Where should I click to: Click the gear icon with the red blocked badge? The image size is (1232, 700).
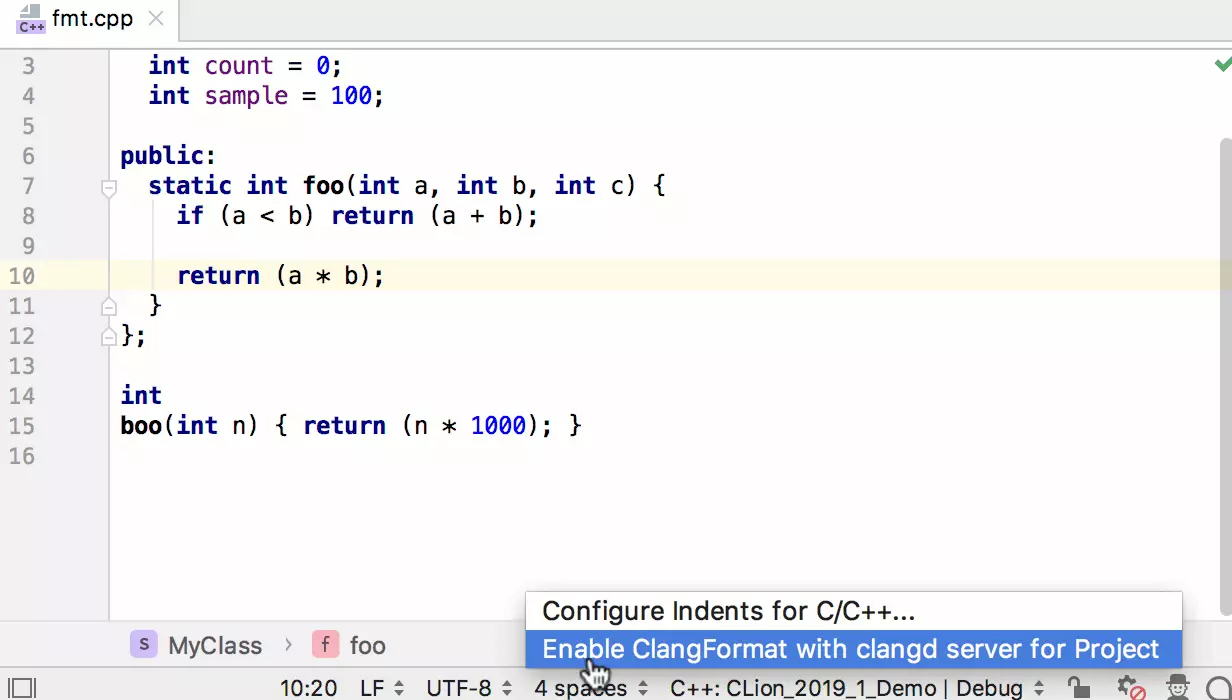pyautogui.click(x=1130, y=688)
